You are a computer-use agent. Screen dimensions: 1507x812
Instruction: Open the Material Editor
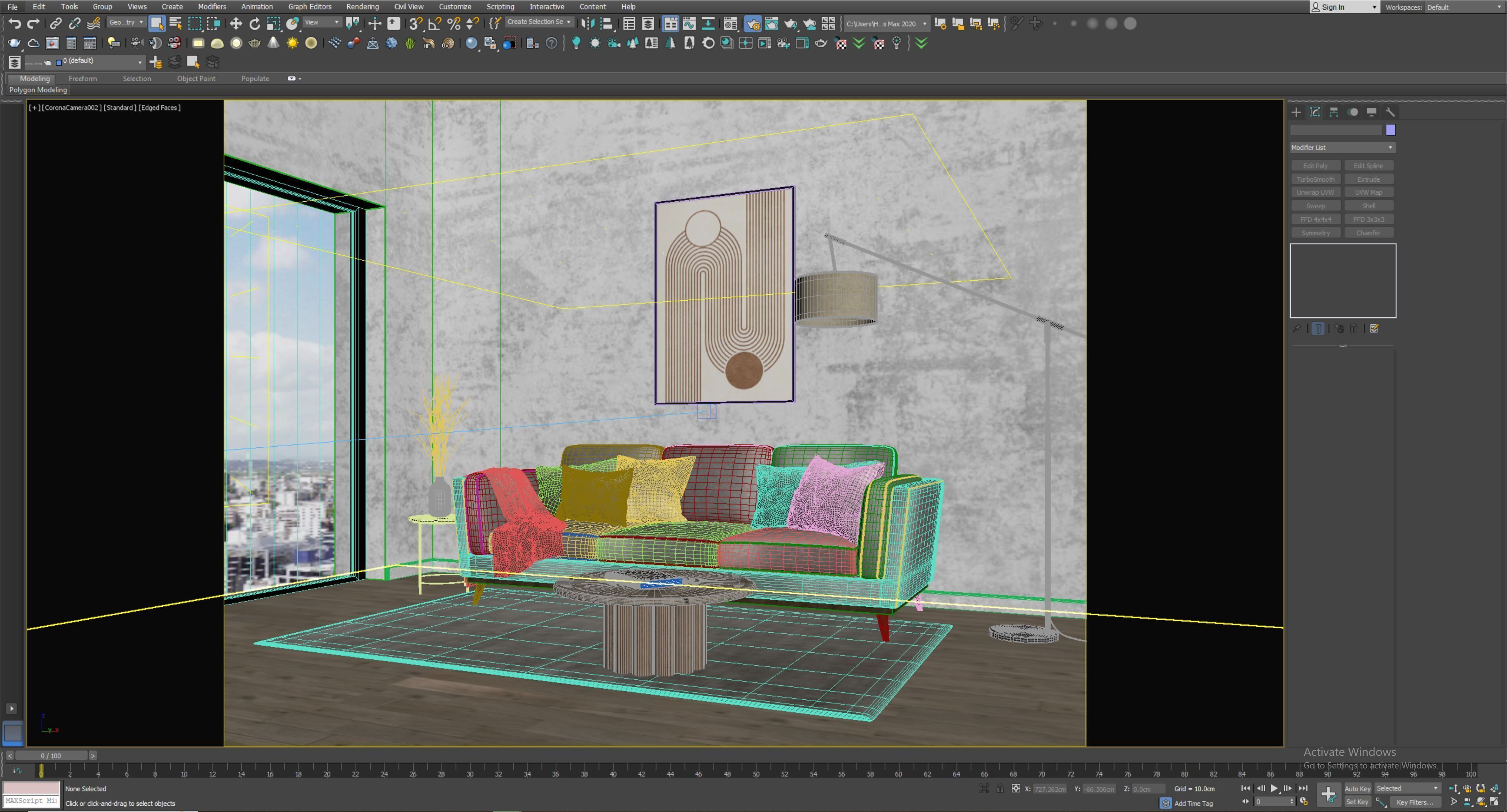[731, 24]
